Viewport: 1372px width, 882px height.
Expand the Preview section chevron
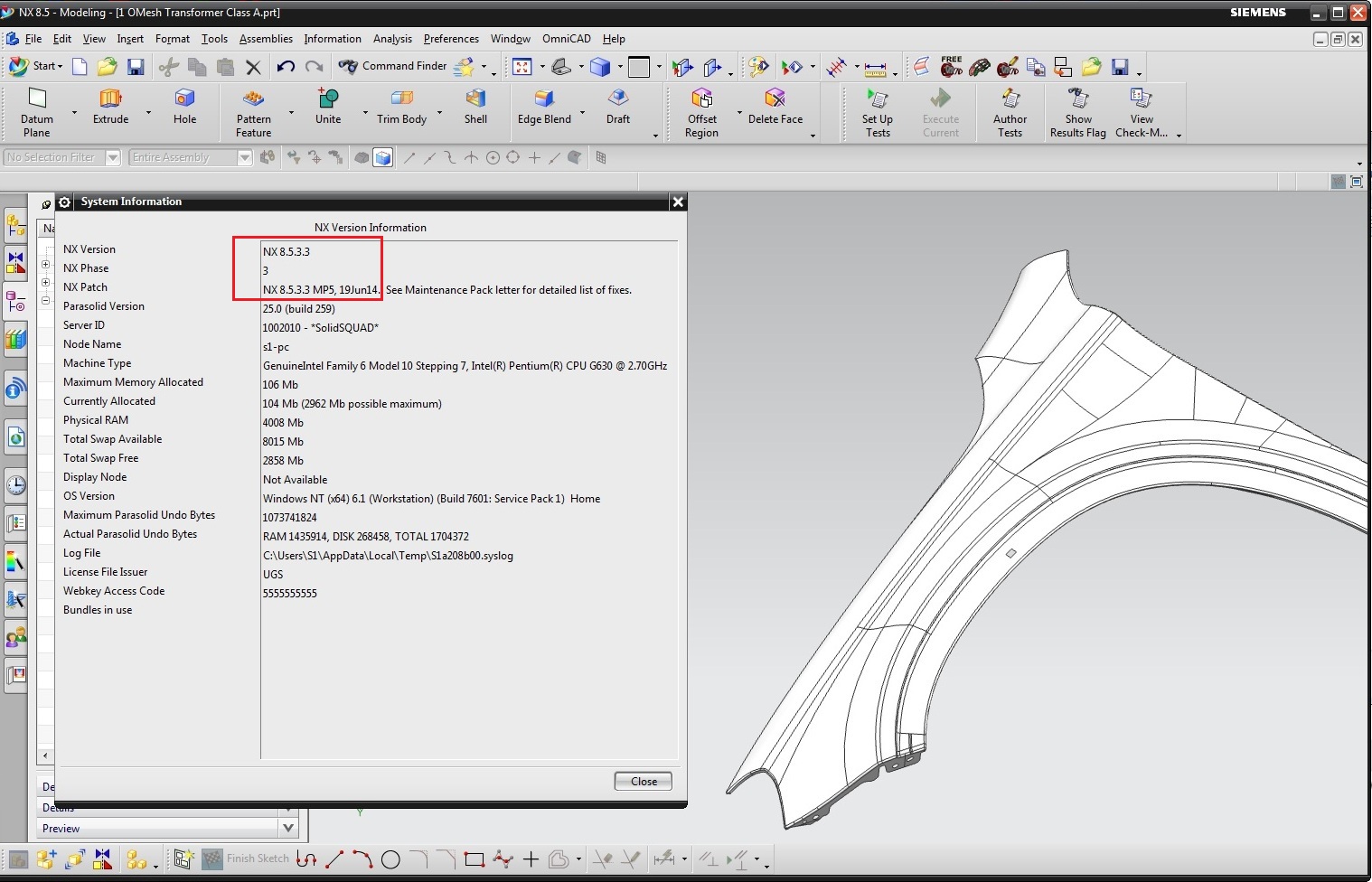point(288,828)
